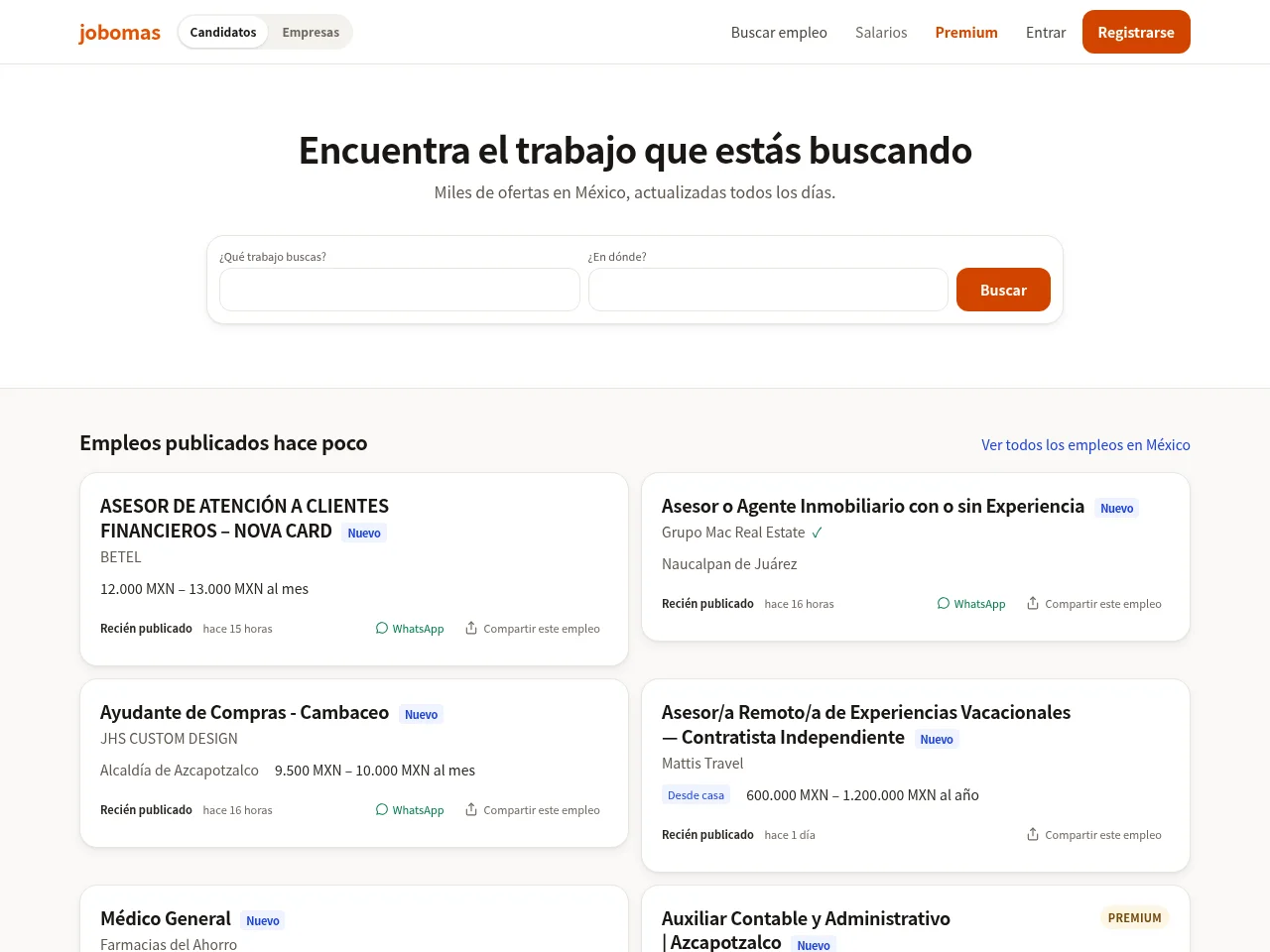
Task: Click 'Compartir este empleo' on the Mattis Travel card
Action: click(x=1103, y=835)
